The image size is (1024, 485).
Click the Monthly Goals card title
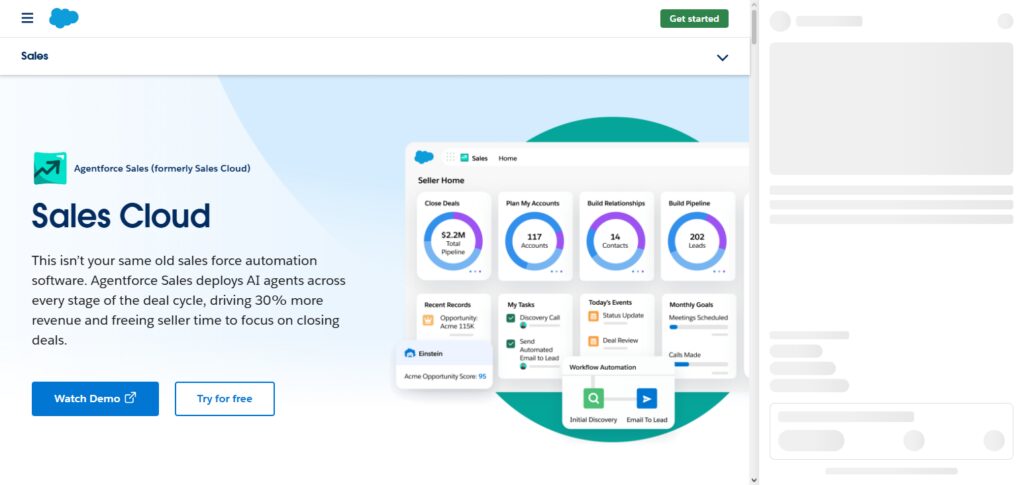(691, 305)
